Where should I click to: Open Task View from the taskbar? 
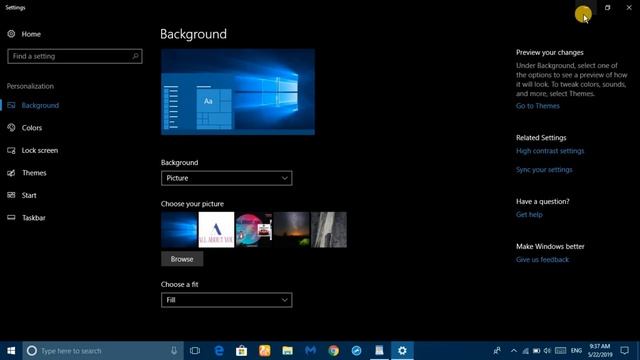tap(195, 351)
